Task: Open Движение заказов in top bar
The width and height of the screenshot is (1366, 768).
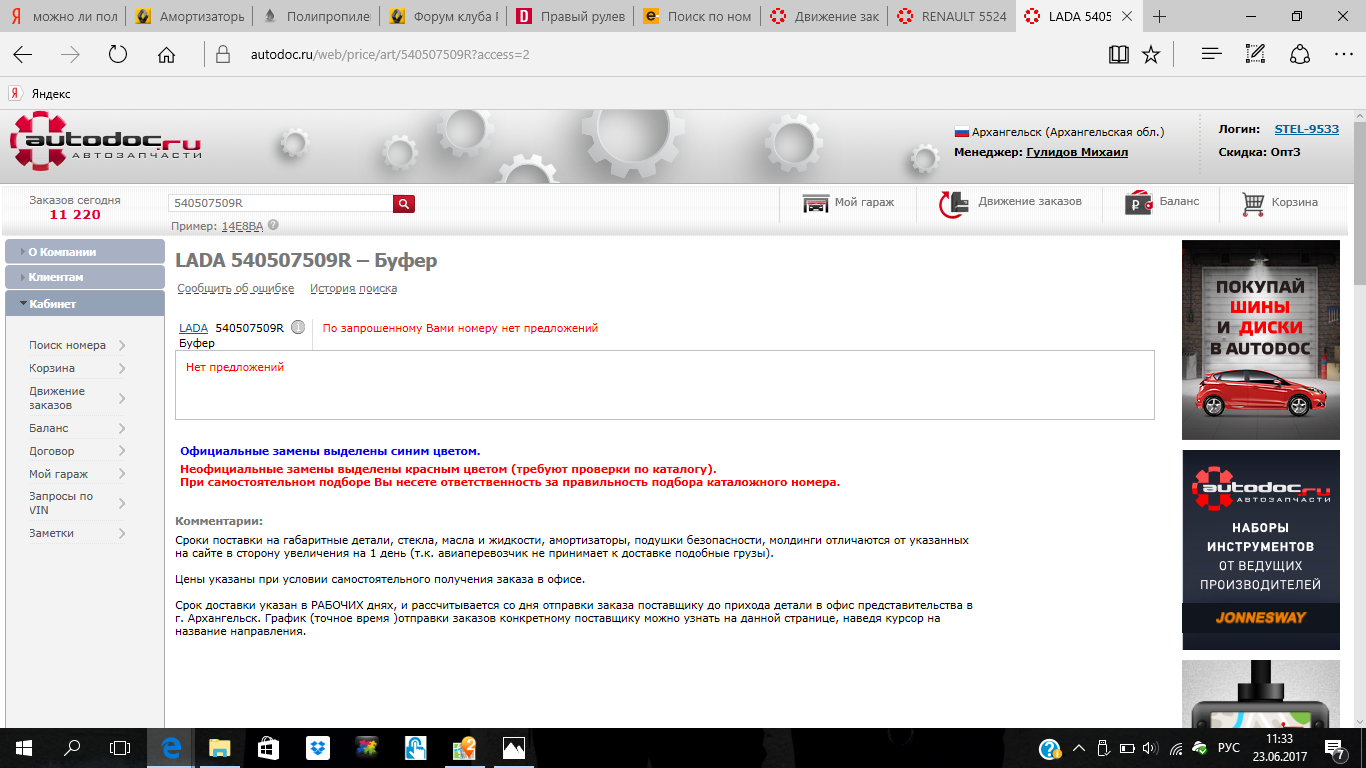Action: point(1010,203)
